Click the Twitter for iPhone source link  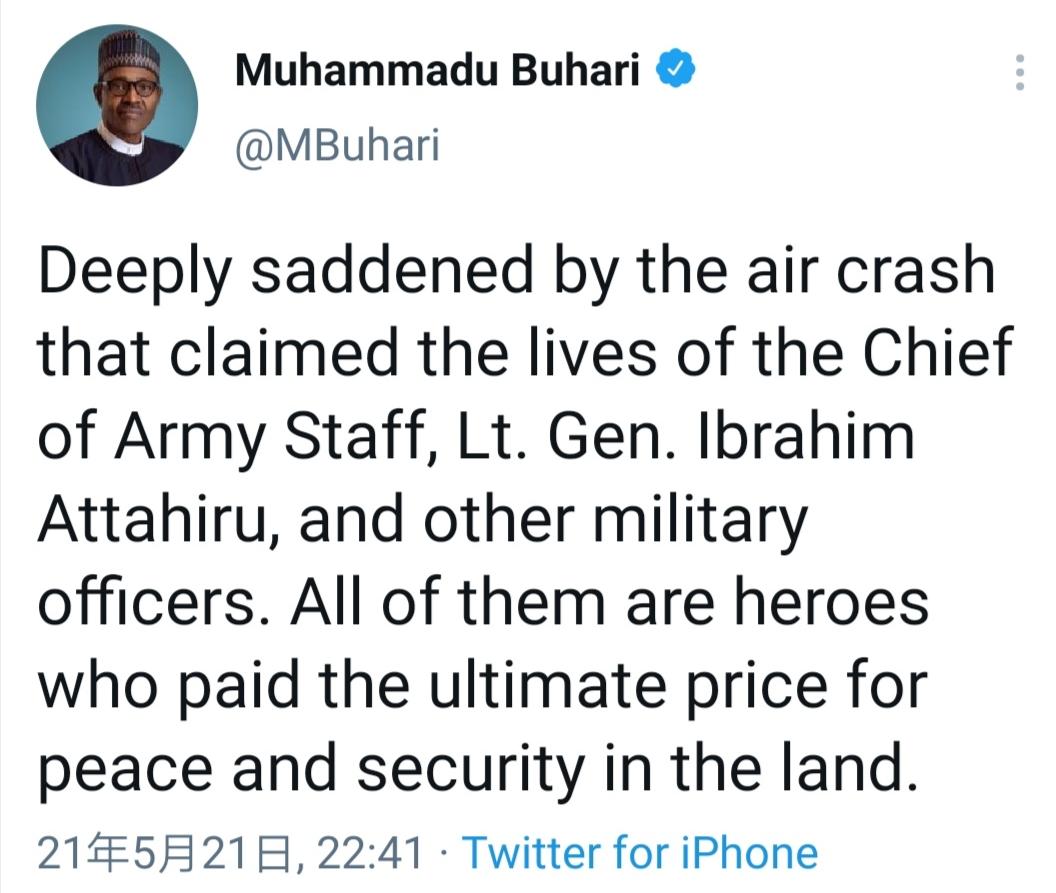click(639, 853)
